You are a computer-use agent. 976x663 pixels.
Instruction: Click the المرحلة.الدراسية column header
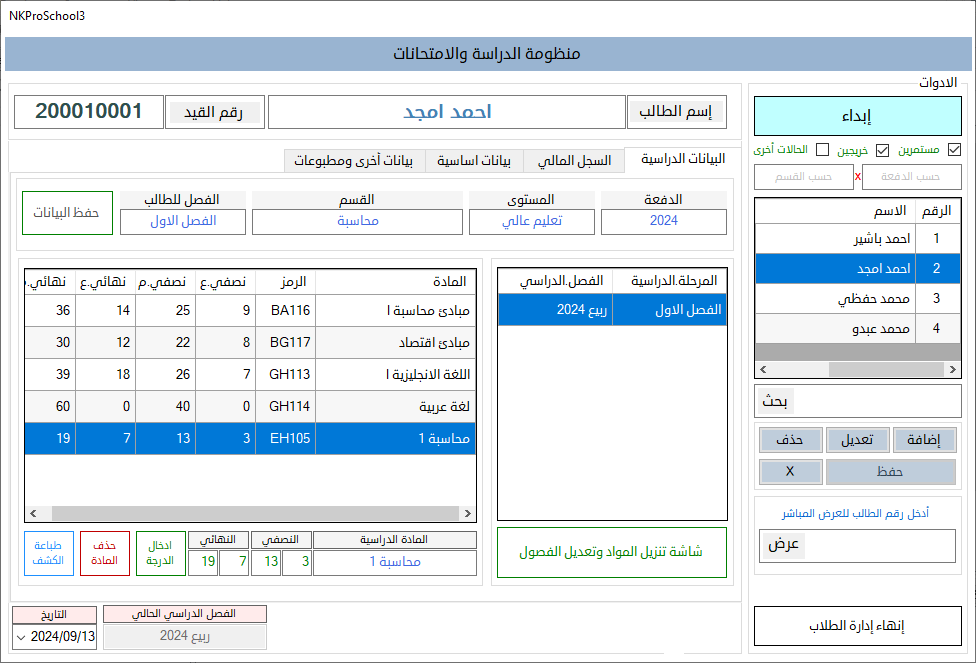[670, 281]
